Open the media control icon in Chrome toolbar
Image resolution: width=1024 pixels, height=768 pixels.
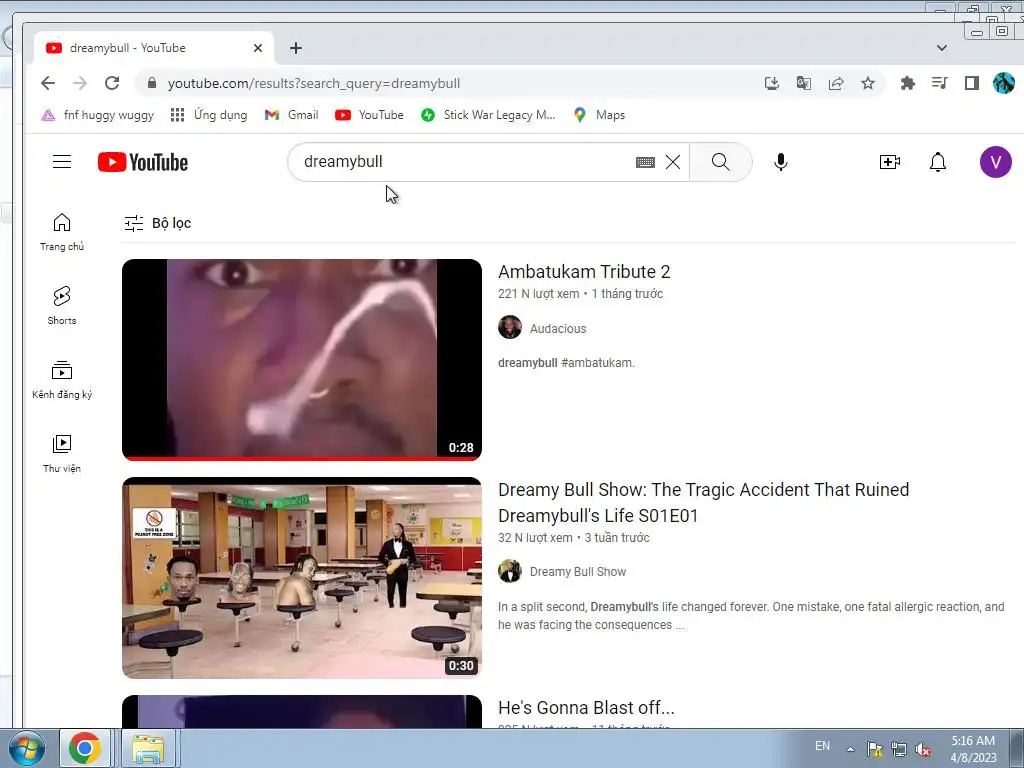[x=940, y=83]
